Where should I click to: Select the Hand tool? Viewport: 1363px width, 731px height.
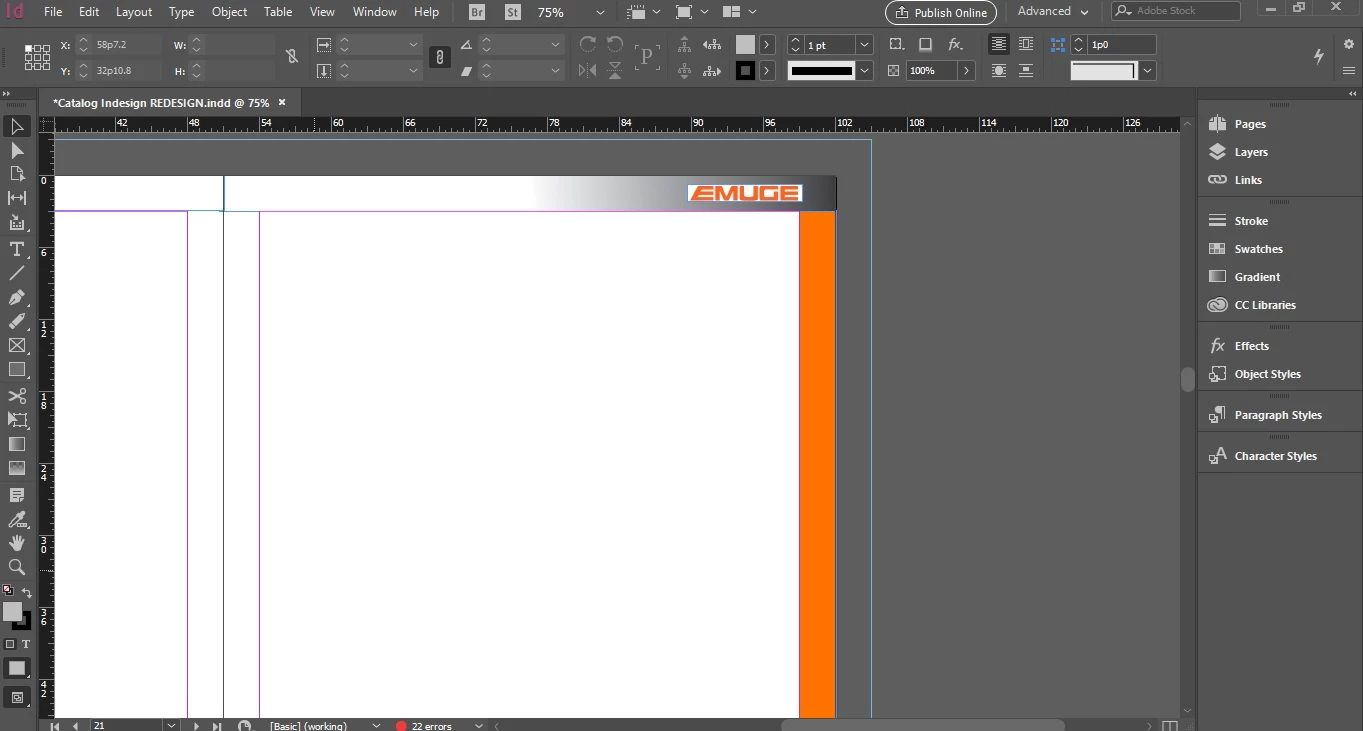tap(17, 543)
